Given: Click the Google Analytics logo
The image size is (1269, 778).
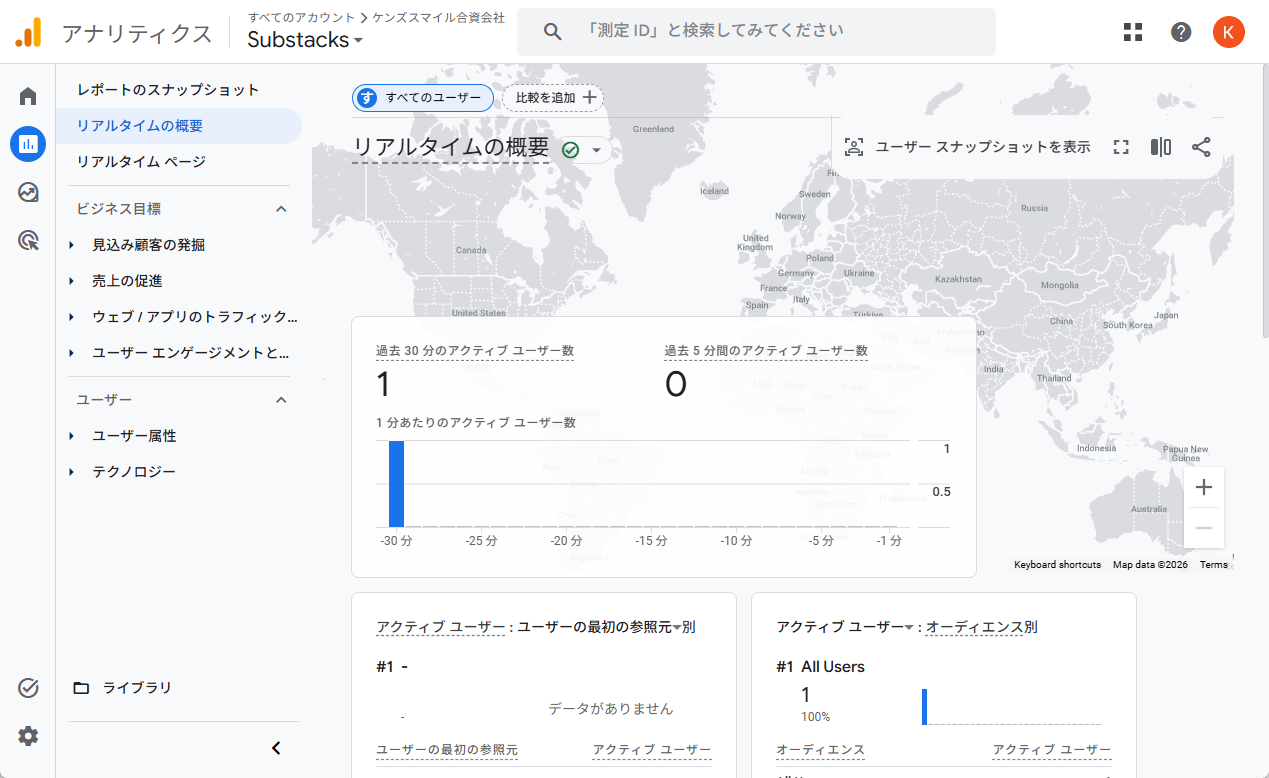Looking at the screenshot, I should point(28,33).
